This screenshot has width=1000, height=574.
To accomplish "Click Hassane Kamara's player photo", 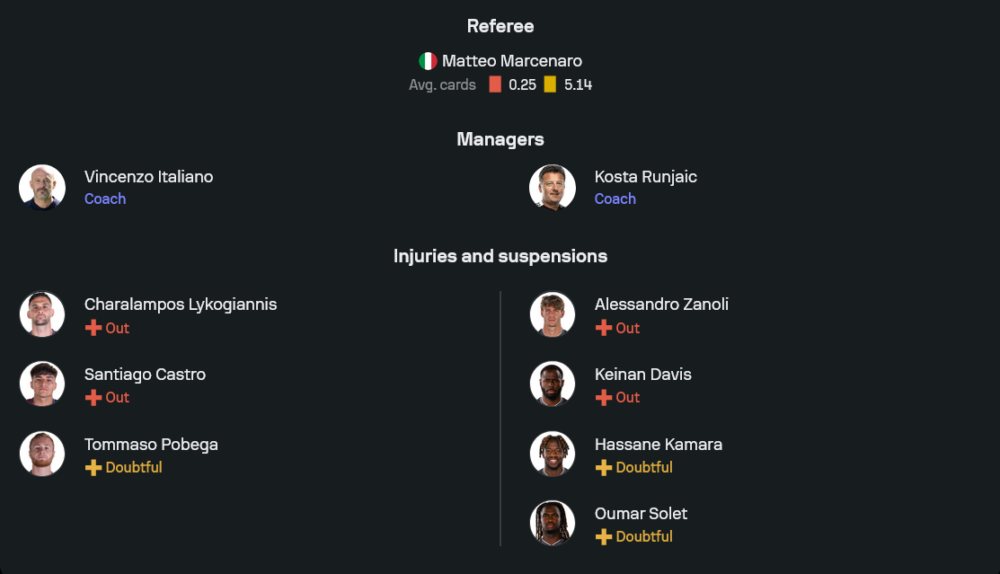I will (552, 454).
